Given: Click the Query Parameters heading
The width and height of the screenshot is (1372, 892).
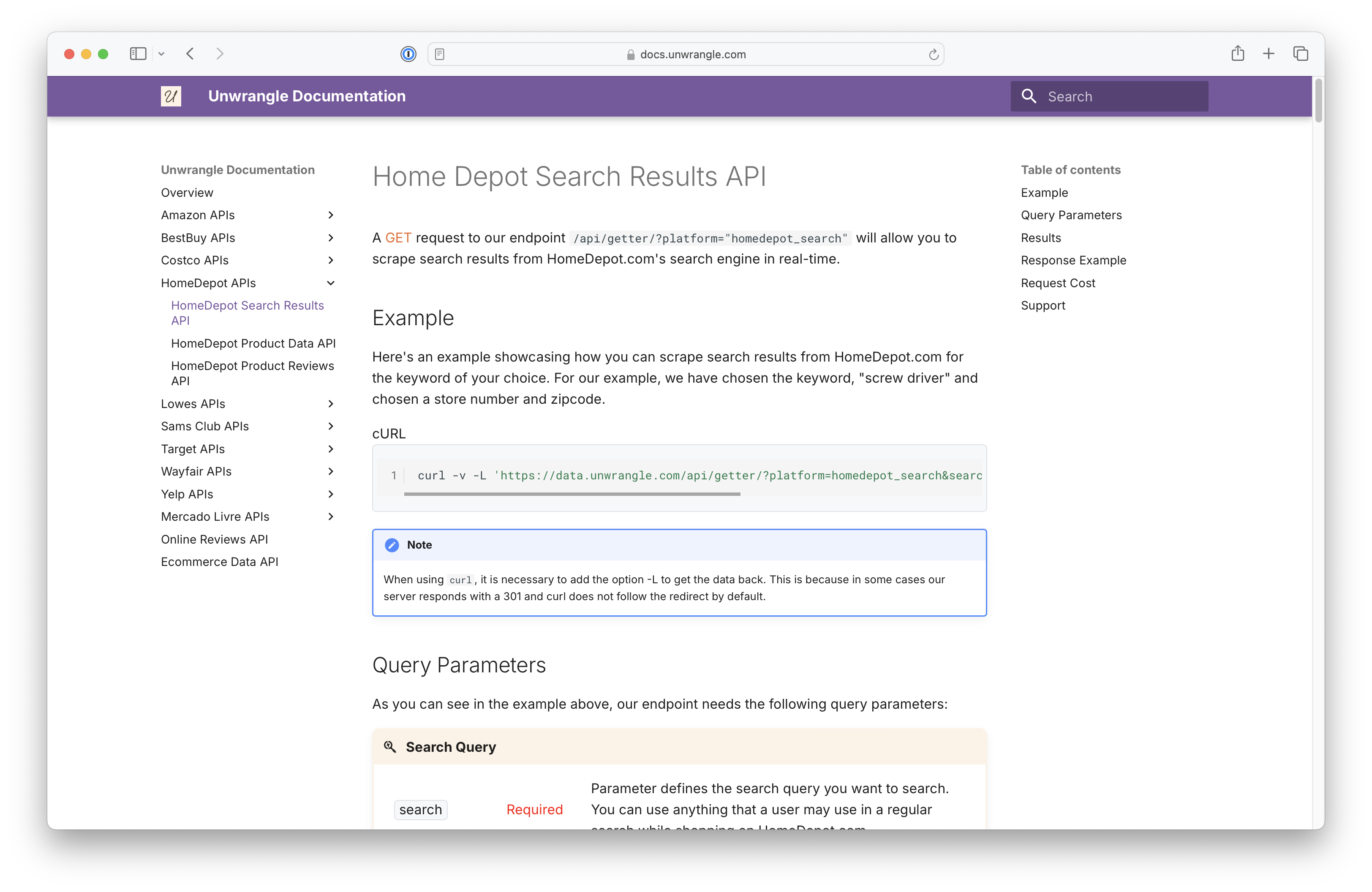Looking at the screenshot, I should [x=459, y=665].
